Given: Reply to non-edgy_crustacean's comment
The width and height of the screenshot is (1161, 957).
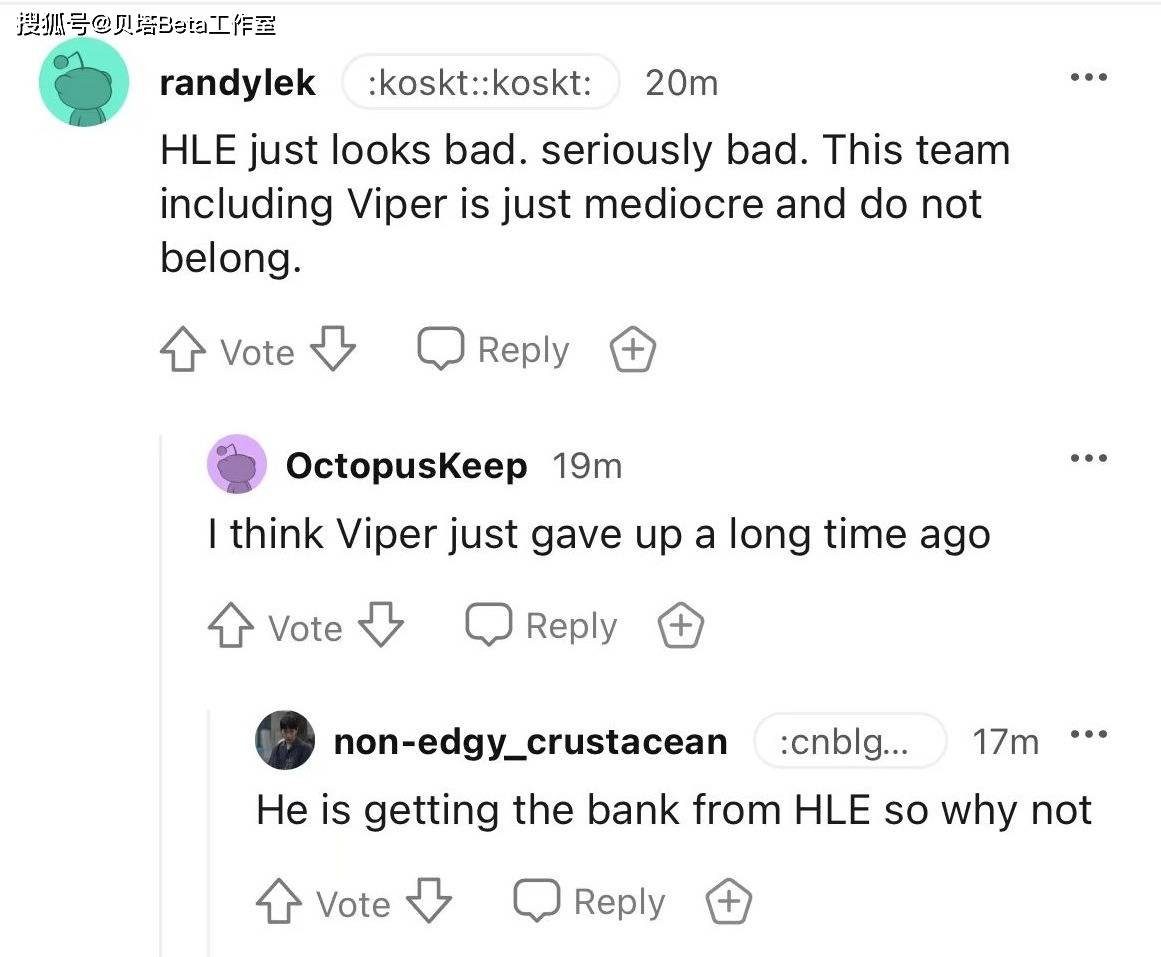Looking at the screenshot, I should point(589,901).
